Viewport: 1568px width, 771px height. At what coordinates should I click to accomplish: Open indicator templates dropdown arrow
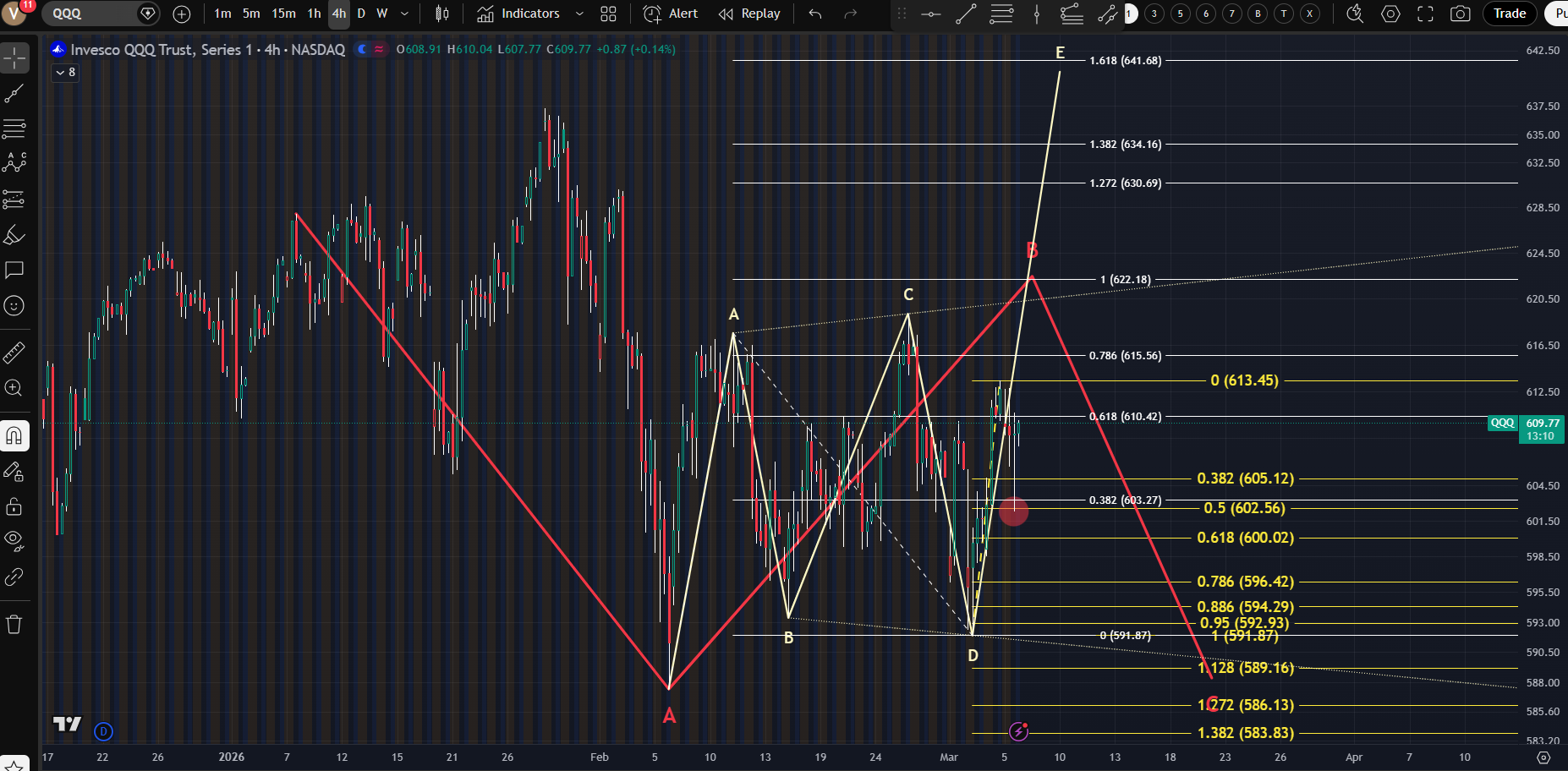coord(579,14)
